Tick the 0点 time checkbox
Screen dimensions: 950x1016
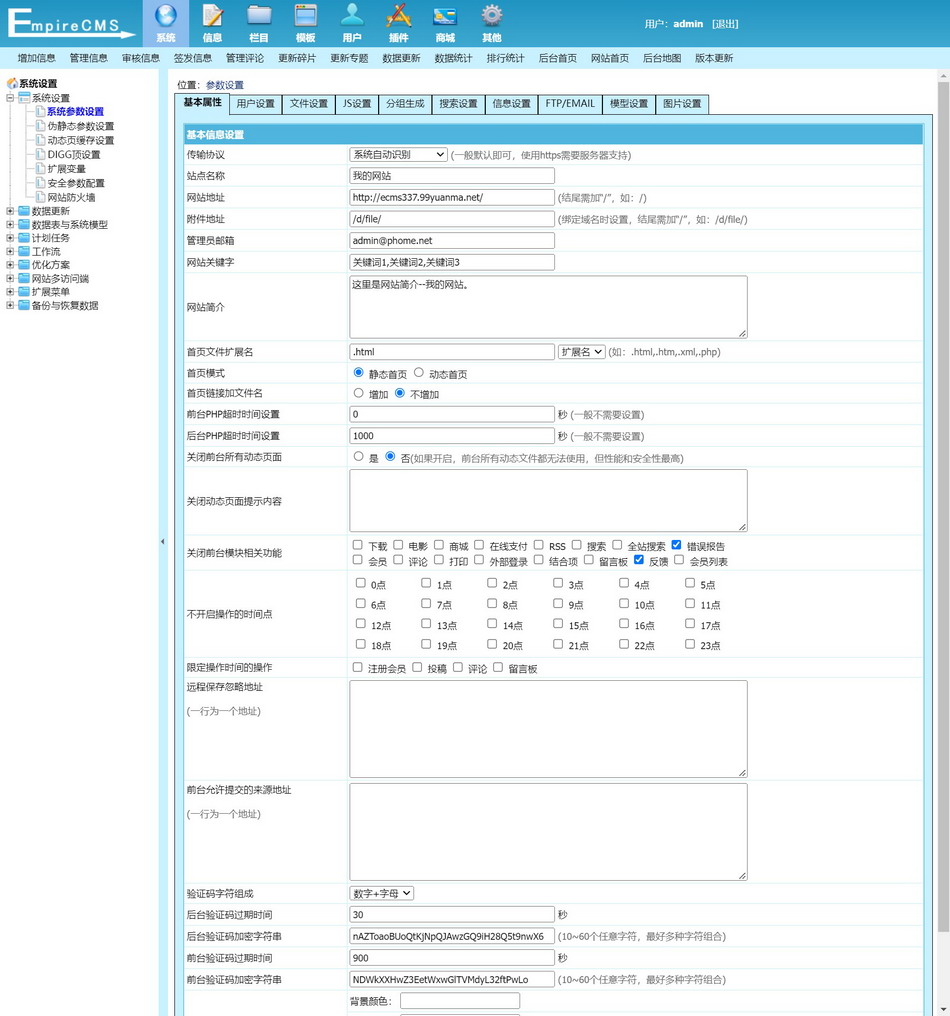tap(361, 583)
